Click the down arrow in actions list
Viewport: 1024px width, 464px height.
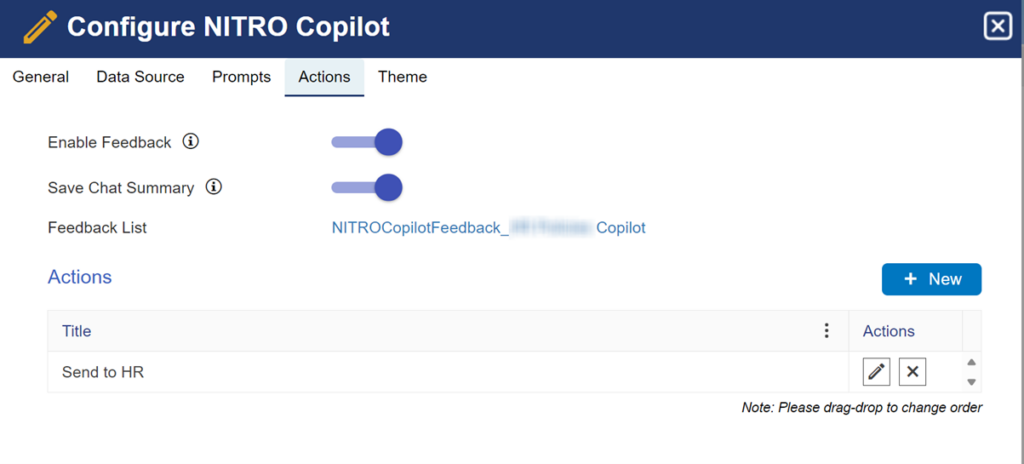[971, 382]
